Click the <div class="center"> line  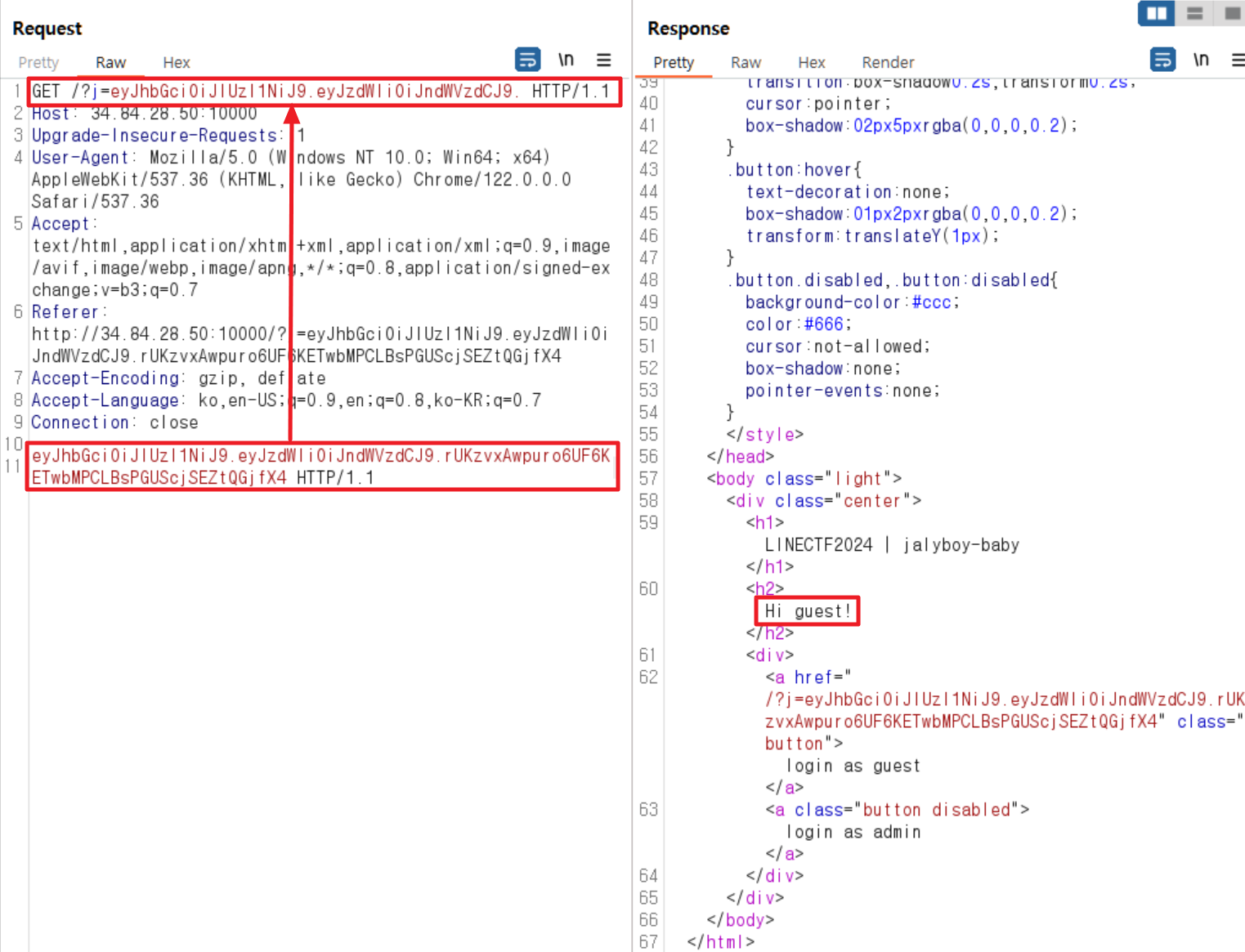point(823,501)
